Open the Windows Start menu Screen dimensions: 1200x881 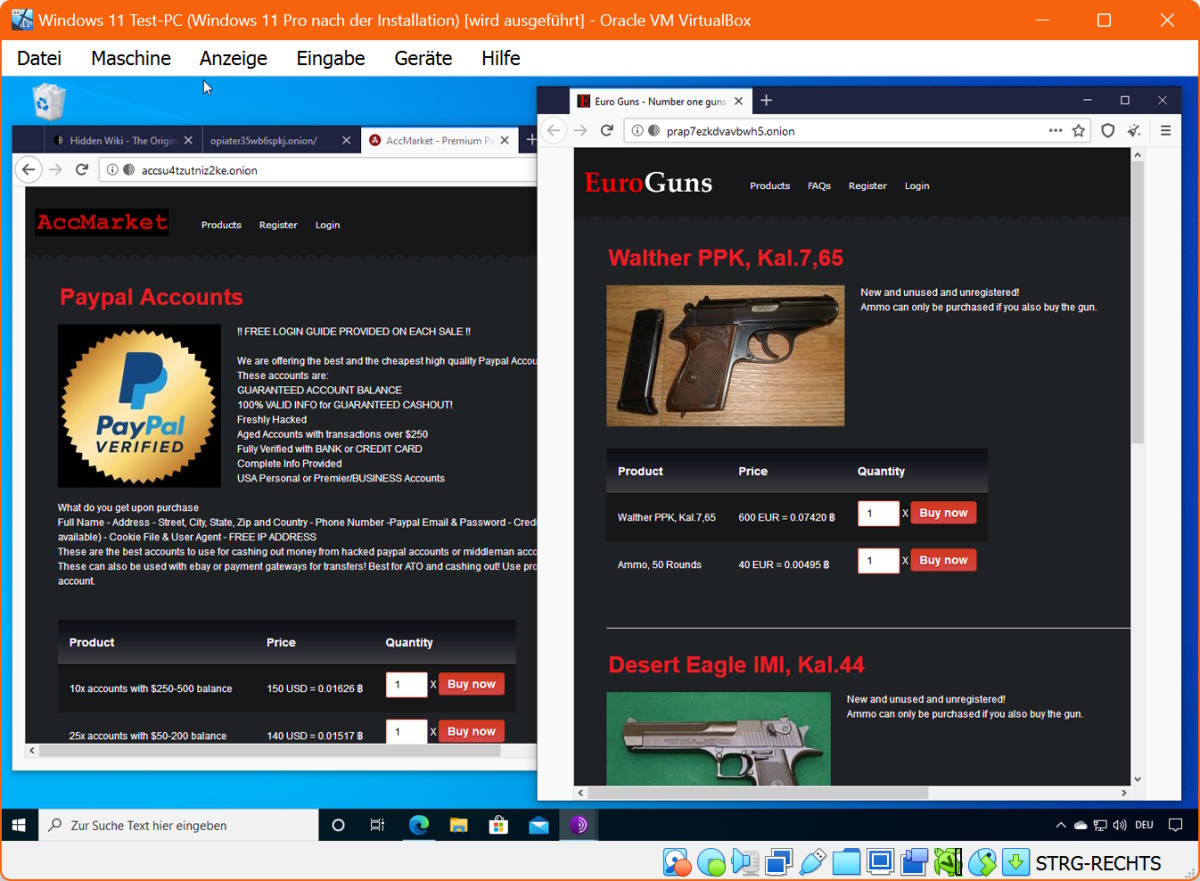[x=19, y=825]
